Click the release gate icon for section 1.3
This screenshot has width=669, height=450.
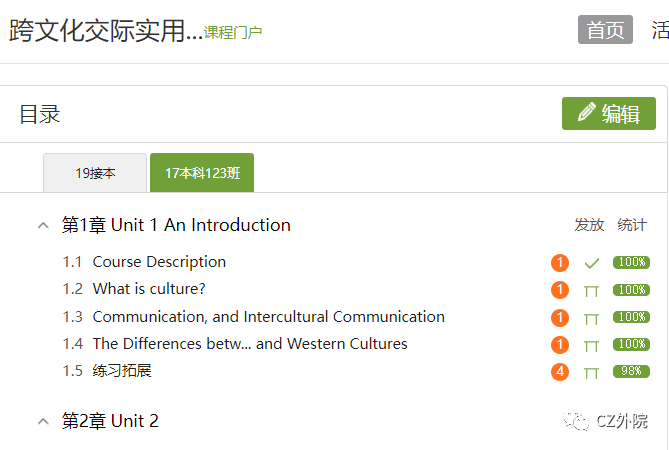click(591, 319)
